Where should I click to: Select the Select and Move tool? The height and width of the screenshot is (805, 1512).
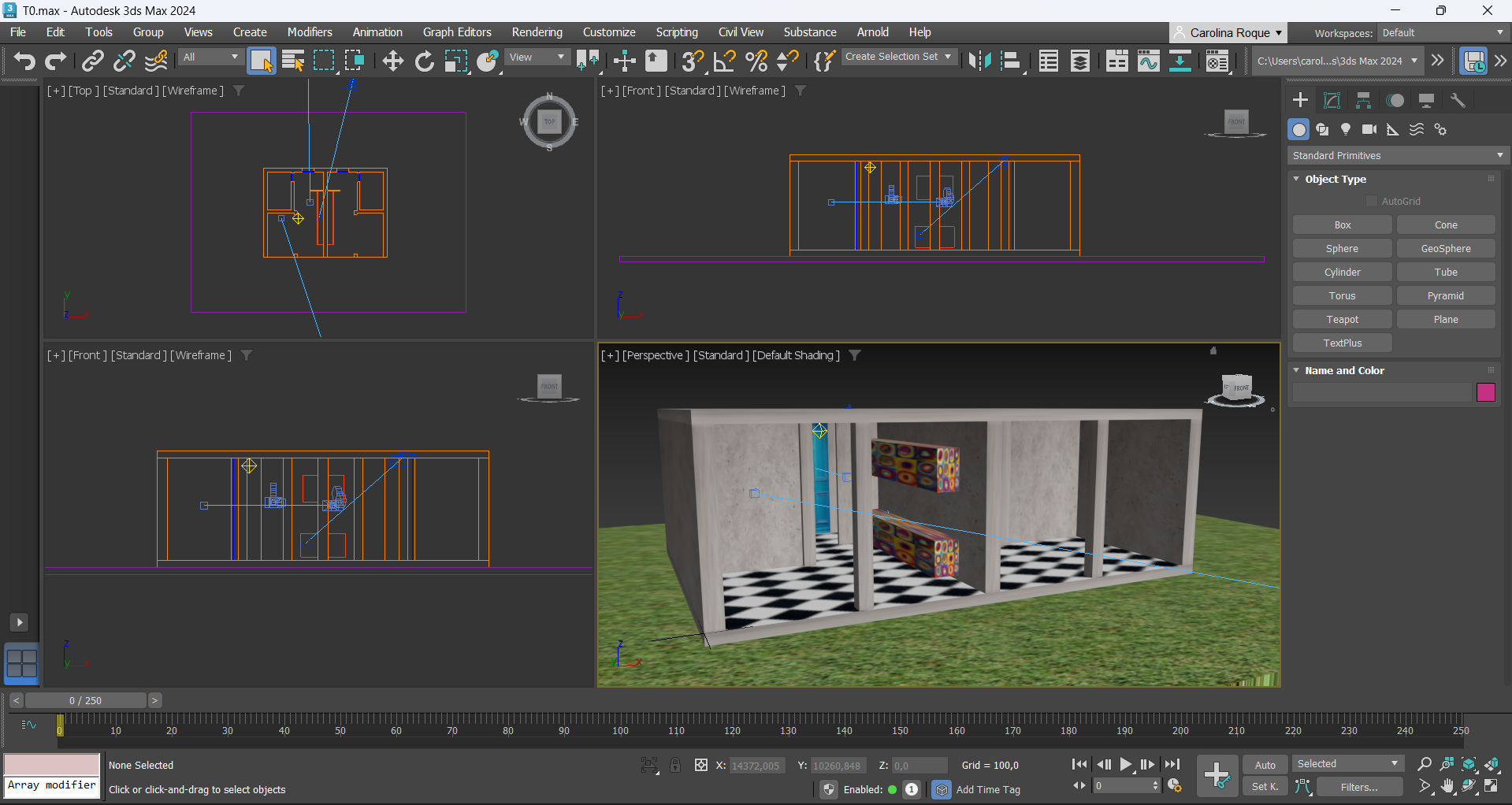[392, 61]
